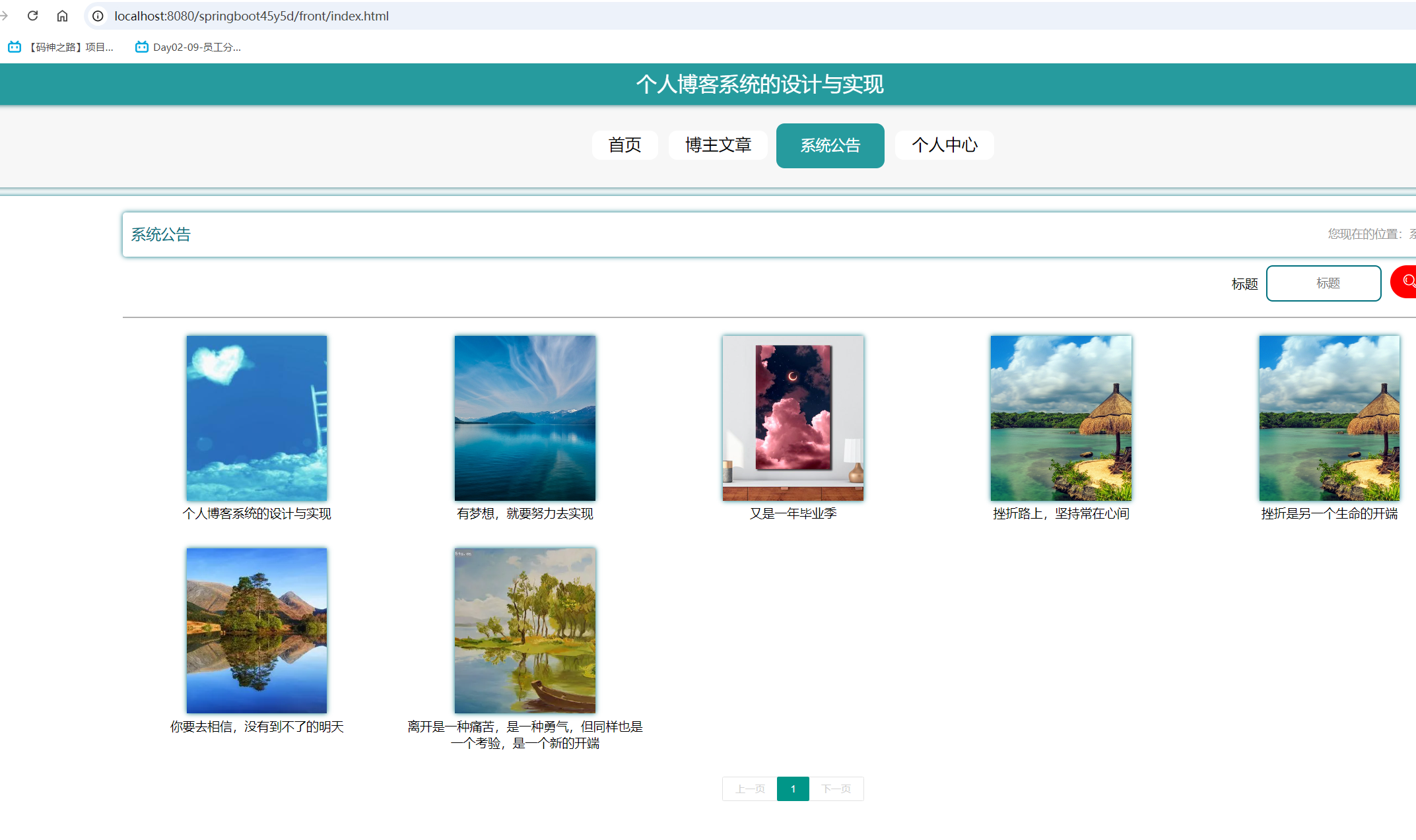Click the bilibili icon of the 【码神之路】 bookmark
Image resolution: width=1416 pixels, height=840 pixels.
tap(15, 47)
